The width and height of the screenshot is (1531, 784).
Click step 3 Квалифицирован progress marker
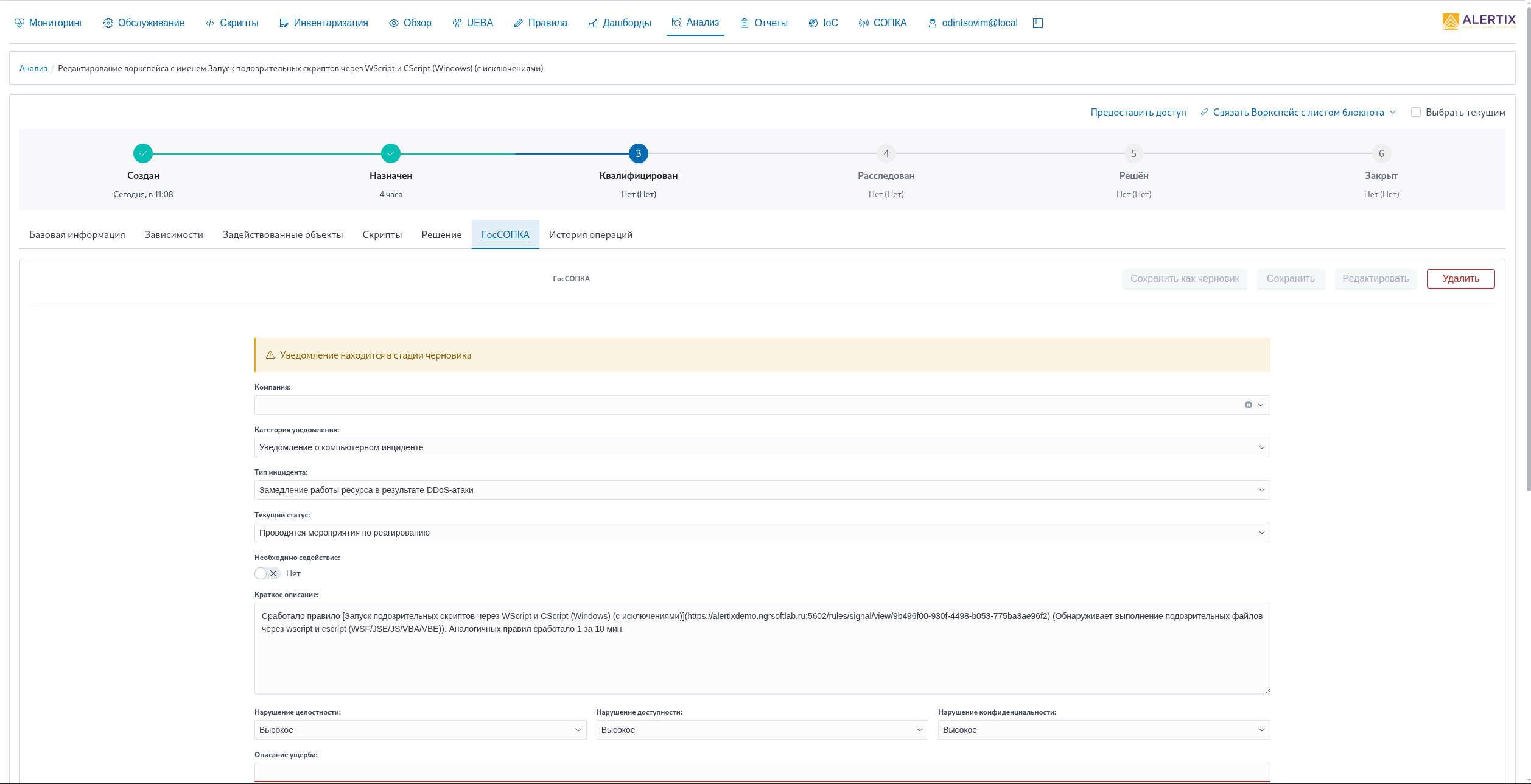[638, 154]
